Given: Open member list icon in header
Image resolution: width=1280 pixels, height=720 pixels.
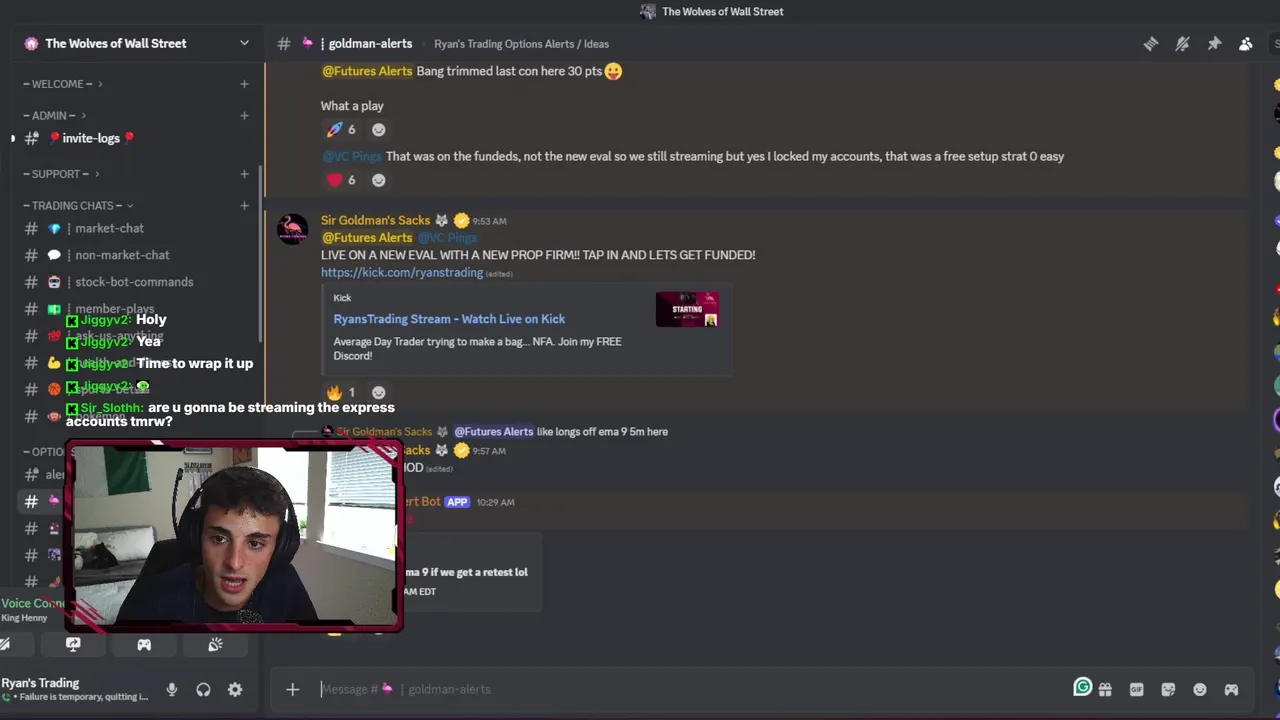Looking at the screenshot, I should click(x=1245, y=44).
